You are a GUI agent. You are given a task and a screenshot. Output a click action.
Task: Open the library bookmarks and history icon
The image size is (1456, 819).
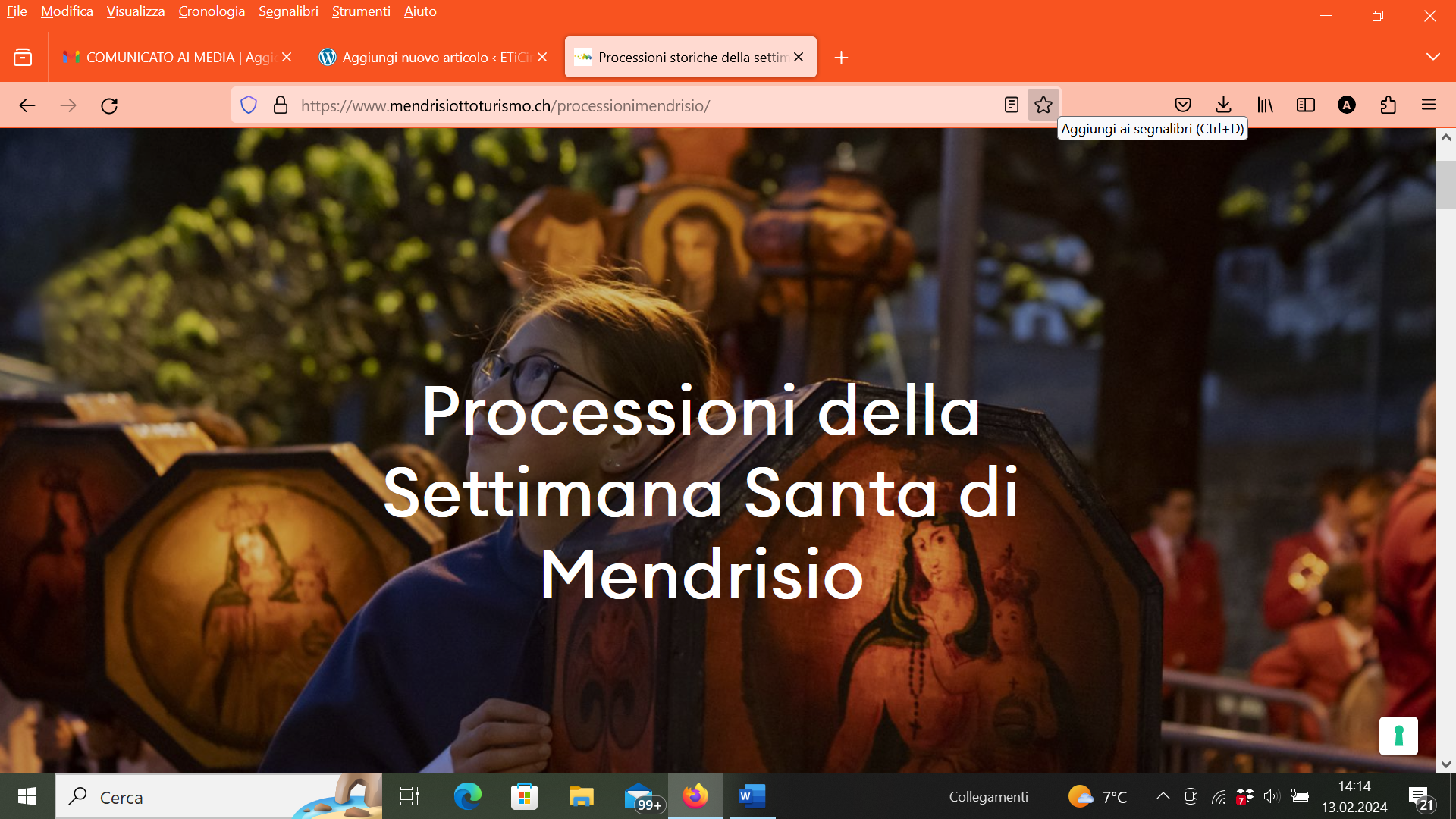1265,105
